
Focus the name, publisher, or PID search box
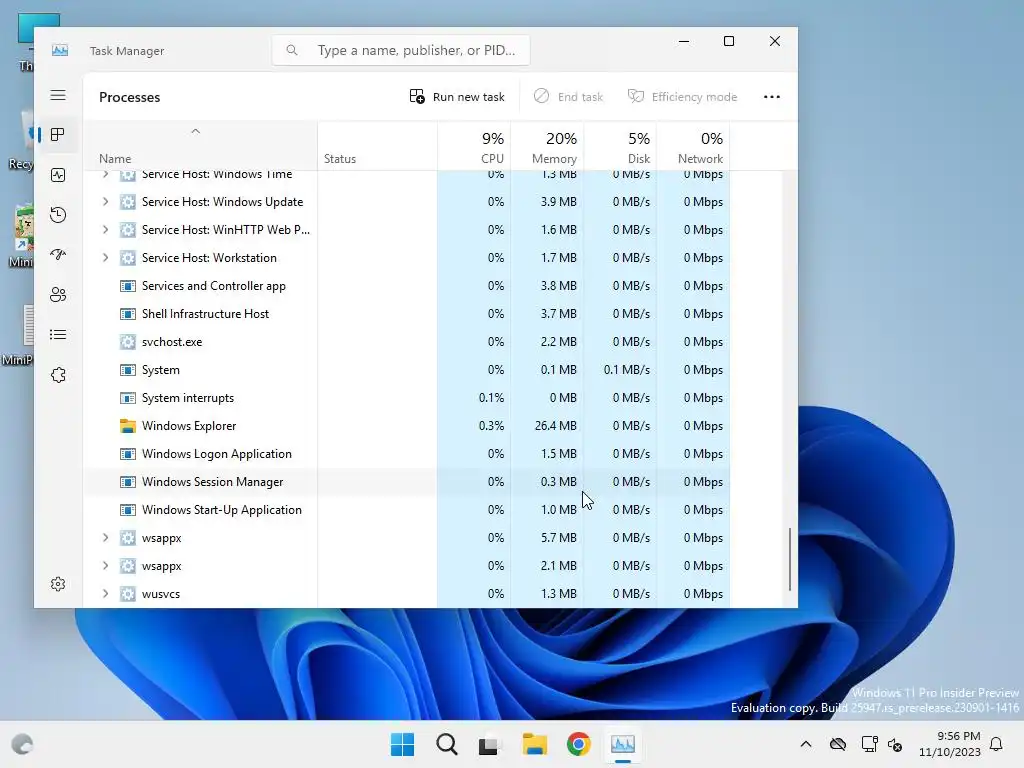click(401, 50)
